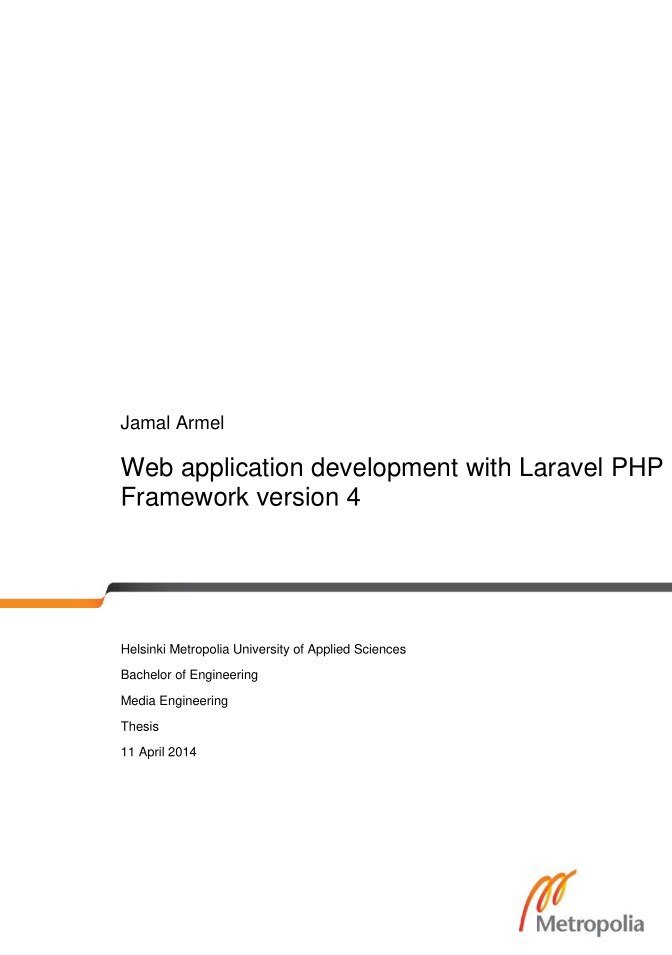Click the 'Media Engineering' text
The width and height of the screenshot is (672, 955).
(174, 700)
